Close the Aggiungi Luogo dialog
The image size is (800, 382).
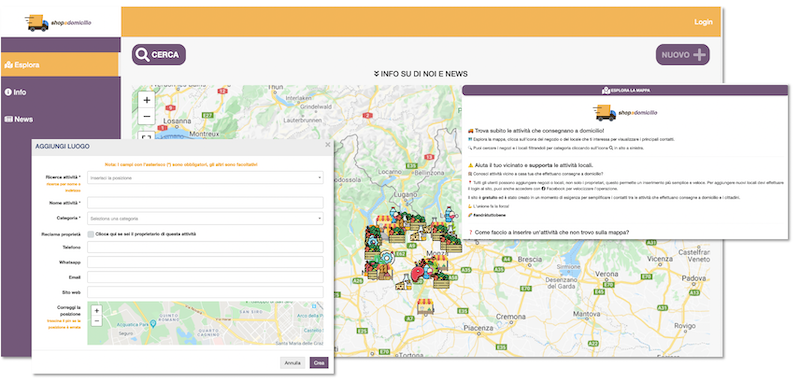pos(328,145)
